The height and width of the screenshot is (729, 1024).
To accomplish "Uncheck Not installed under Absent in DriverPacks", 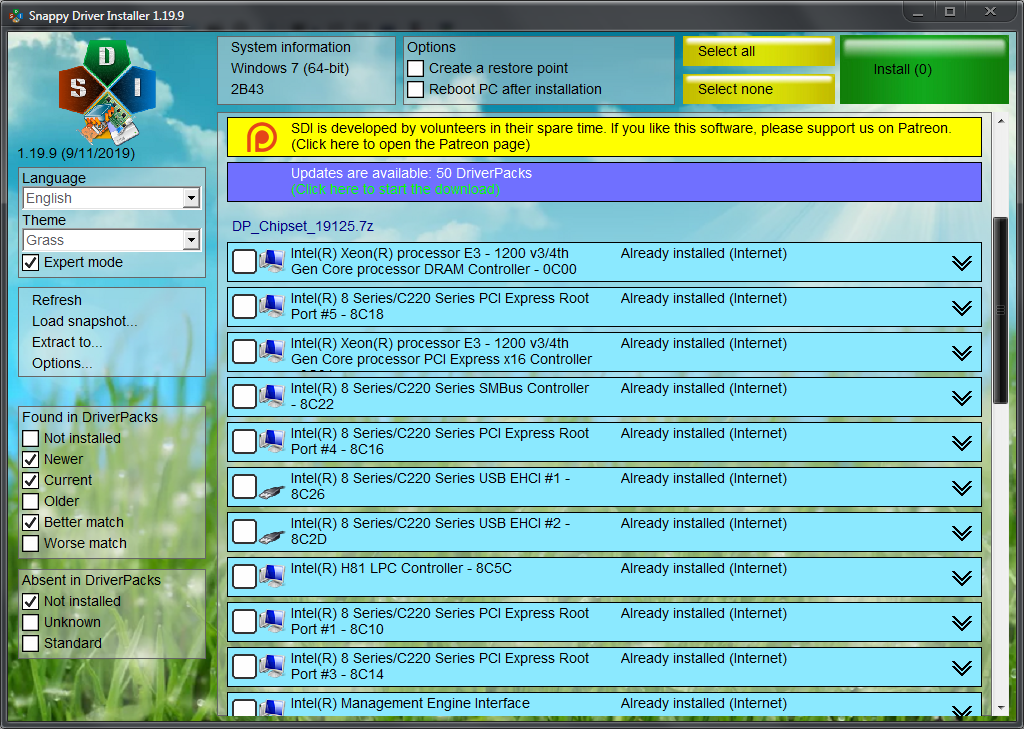I will pos(31,601).
